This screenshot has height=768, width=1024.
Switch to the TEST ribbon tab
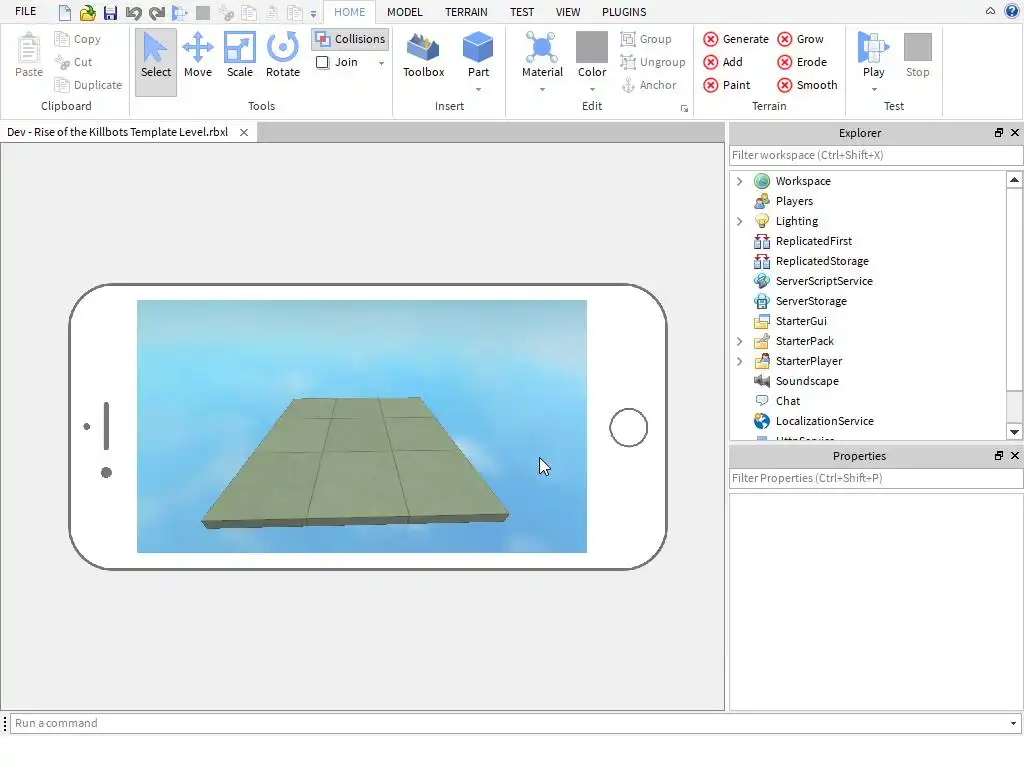(x=522, y=12)
